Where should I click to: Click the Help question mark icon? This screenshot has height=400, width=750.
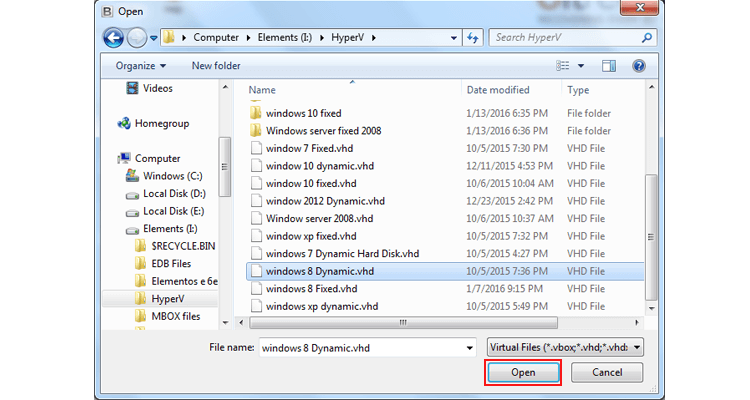click(639, 66)
